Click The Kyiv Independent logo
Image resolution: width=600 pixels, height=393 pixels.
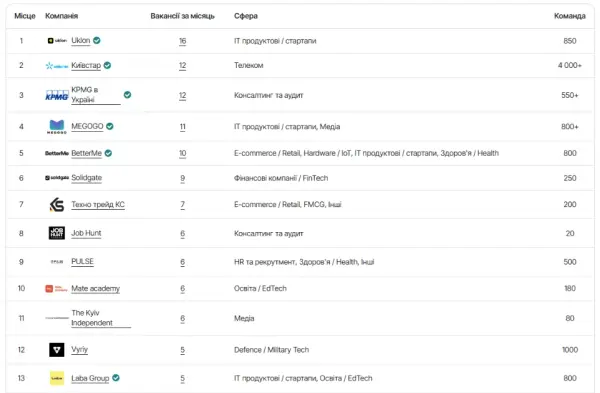coord(57,318)
